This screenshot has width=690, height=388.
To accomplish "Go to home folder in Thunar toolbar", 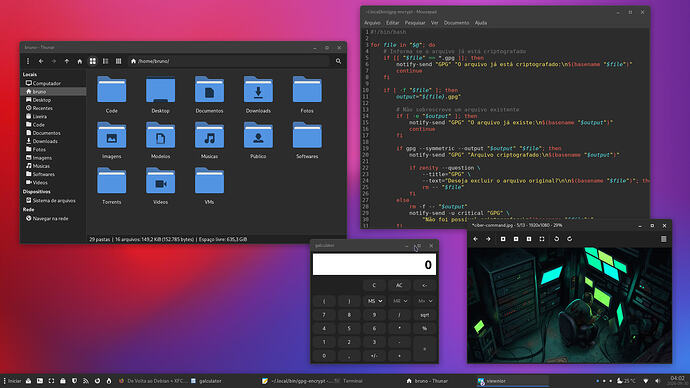I will tap(80, 61).
